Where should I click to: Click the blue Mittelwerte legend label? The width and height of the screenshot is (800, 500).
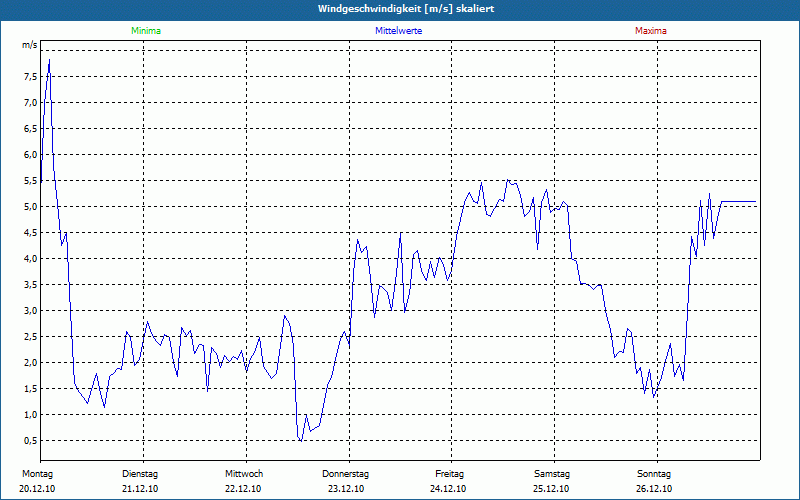coord(398,31)
